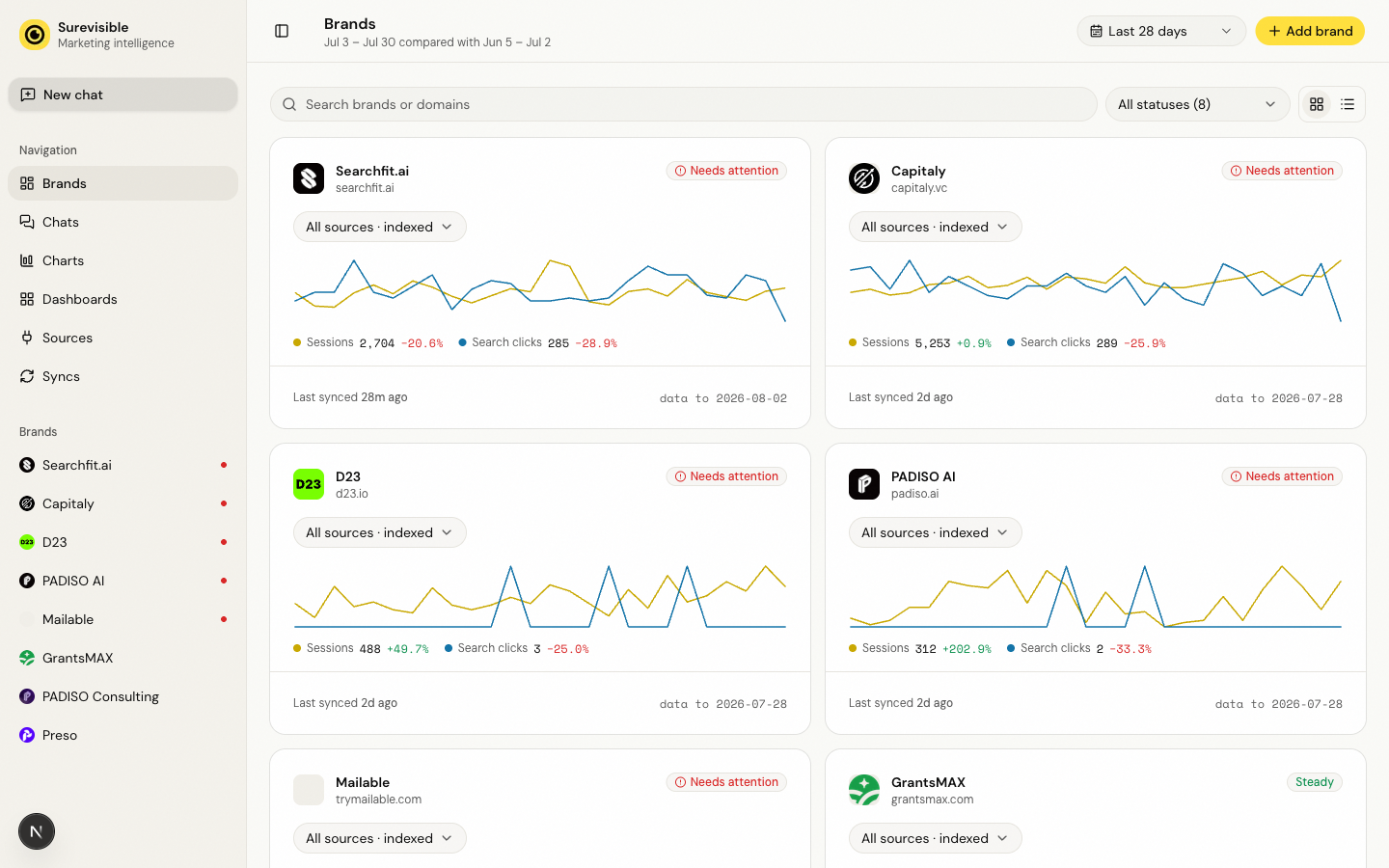Viewport: 1389px width, 868px height.
Task: Select GrantsMAX in sidebar brands list
Action: (x=123, y=658)
